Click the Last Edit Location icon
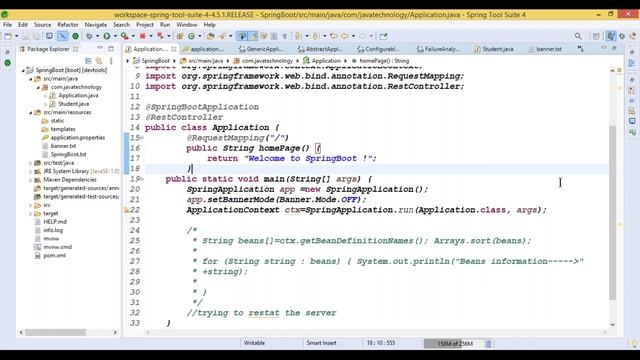Image resolution: width=640 pixels, height=360 pixels. 333,36
